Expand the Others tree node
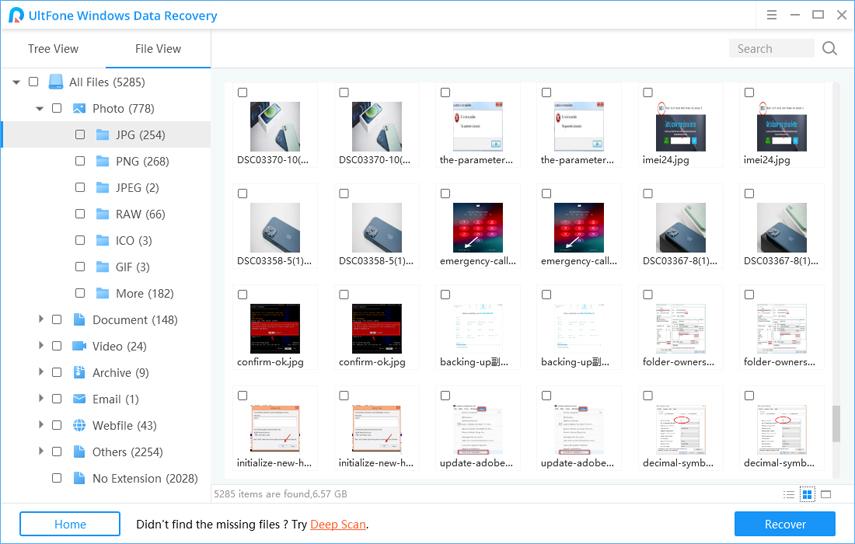 (x=40, y=451)
